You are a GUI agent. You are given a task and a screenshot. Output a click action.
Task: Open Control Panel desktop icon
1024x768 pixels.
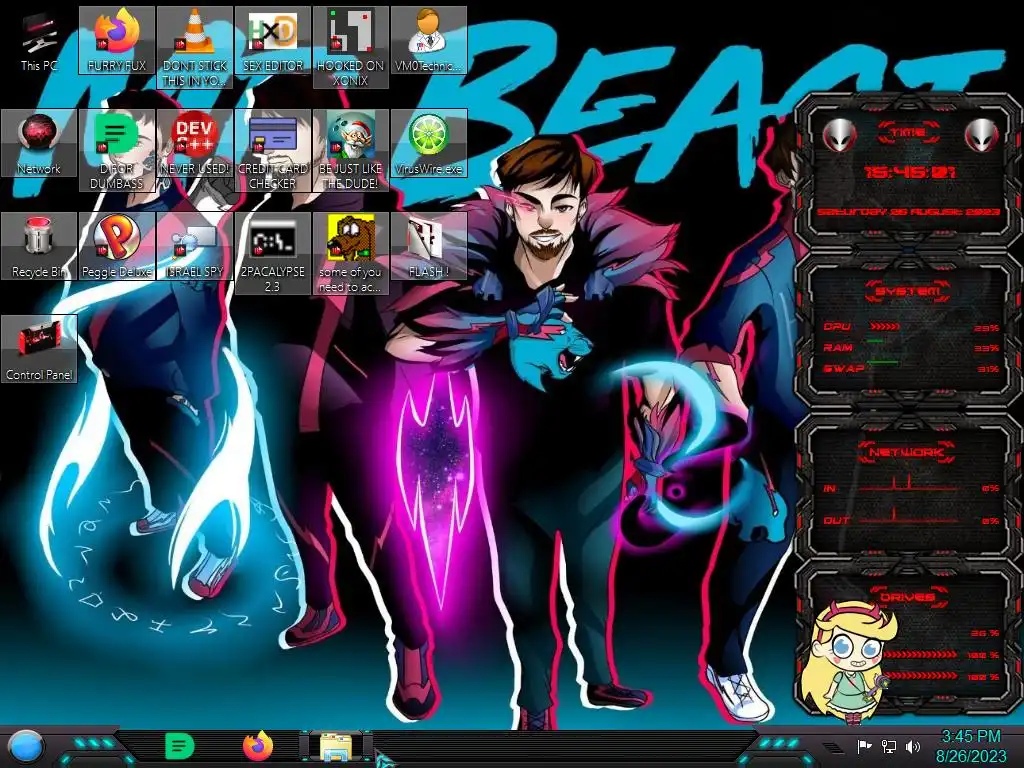click(x=39, y=349)
